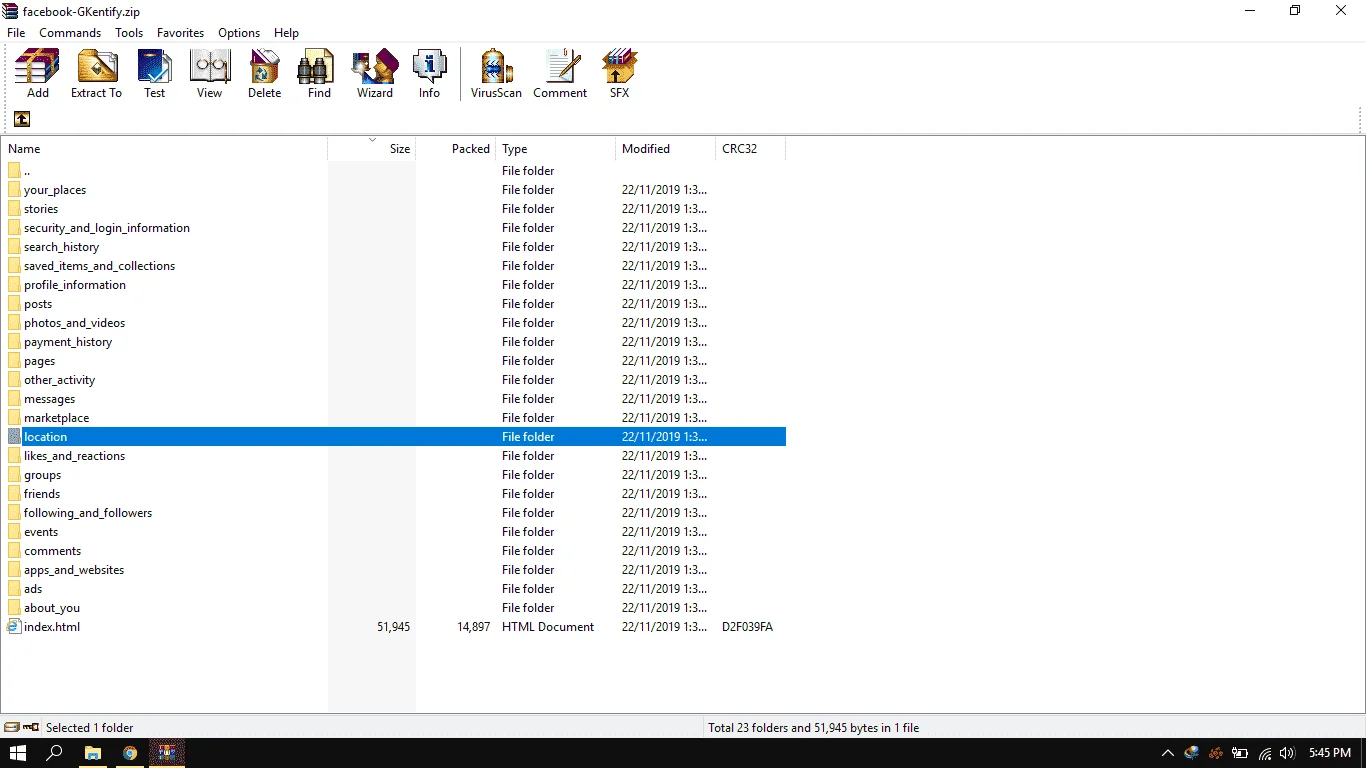
Task: Click the folder icon beside ads
Action: (x=14, y=589)
